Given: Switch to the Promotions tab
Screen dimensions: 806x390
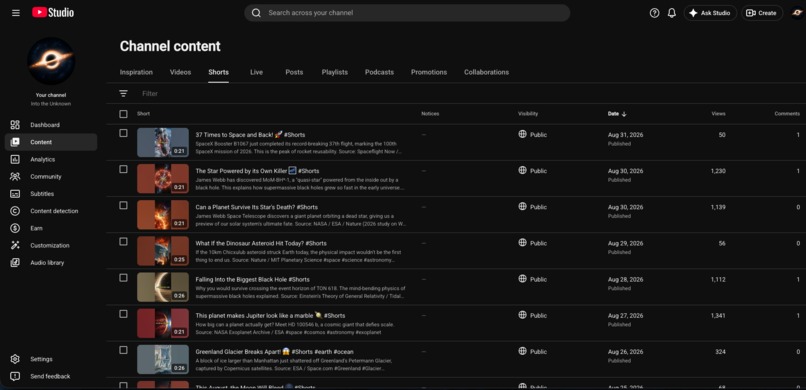Looking at the screenshot, I should pos(429,72).
